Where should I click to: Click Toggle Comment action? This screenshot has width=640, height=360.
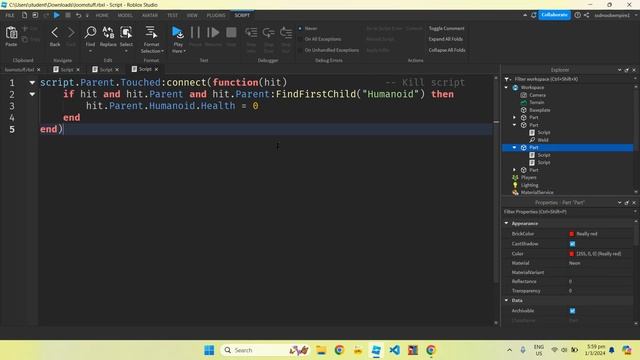click(447, 29)
